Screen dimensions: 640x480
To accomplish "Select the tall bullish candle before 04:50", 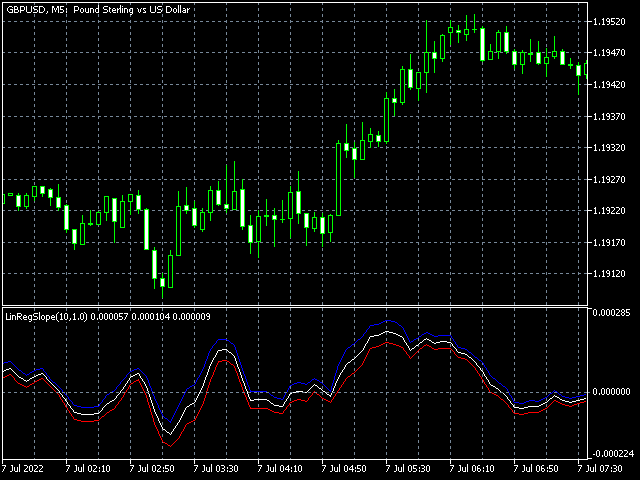I will pyautogui.click(x=338, y=179).
